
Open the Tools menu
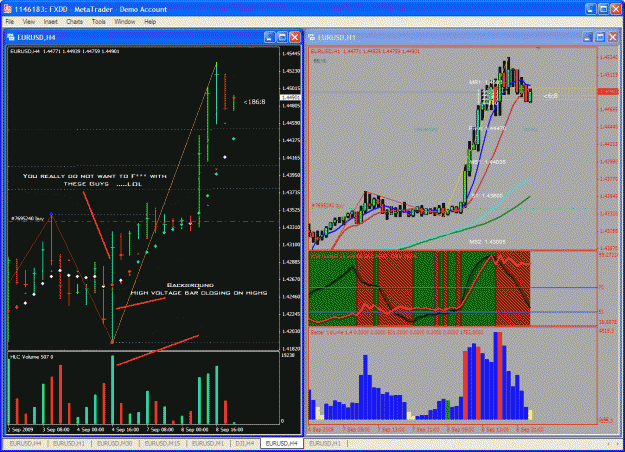[x=98, y=22]
